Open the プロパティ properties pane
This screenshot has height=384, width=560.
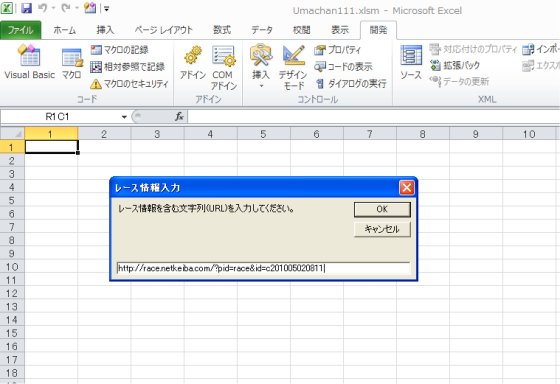pos(338,50)
